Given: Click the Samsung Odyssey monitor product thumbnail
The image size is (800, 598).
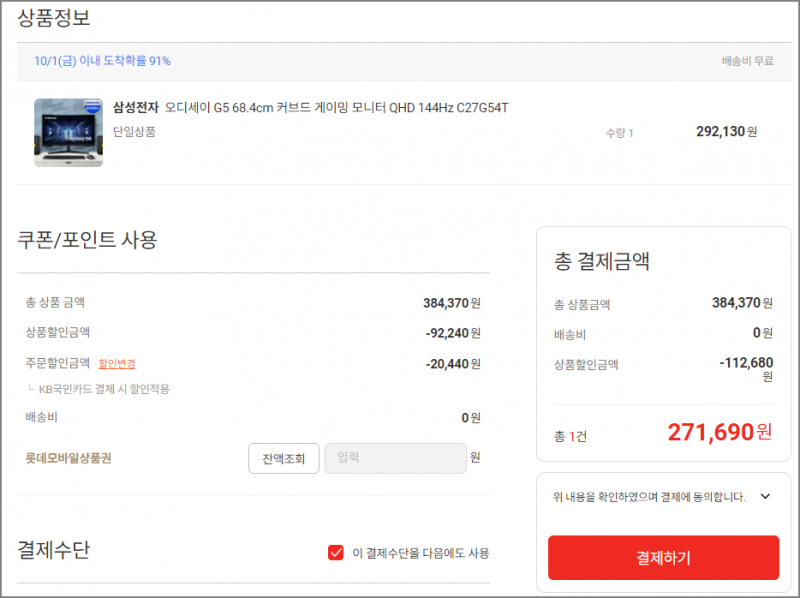Looking at the screenshot, I should tap(68, 133).
